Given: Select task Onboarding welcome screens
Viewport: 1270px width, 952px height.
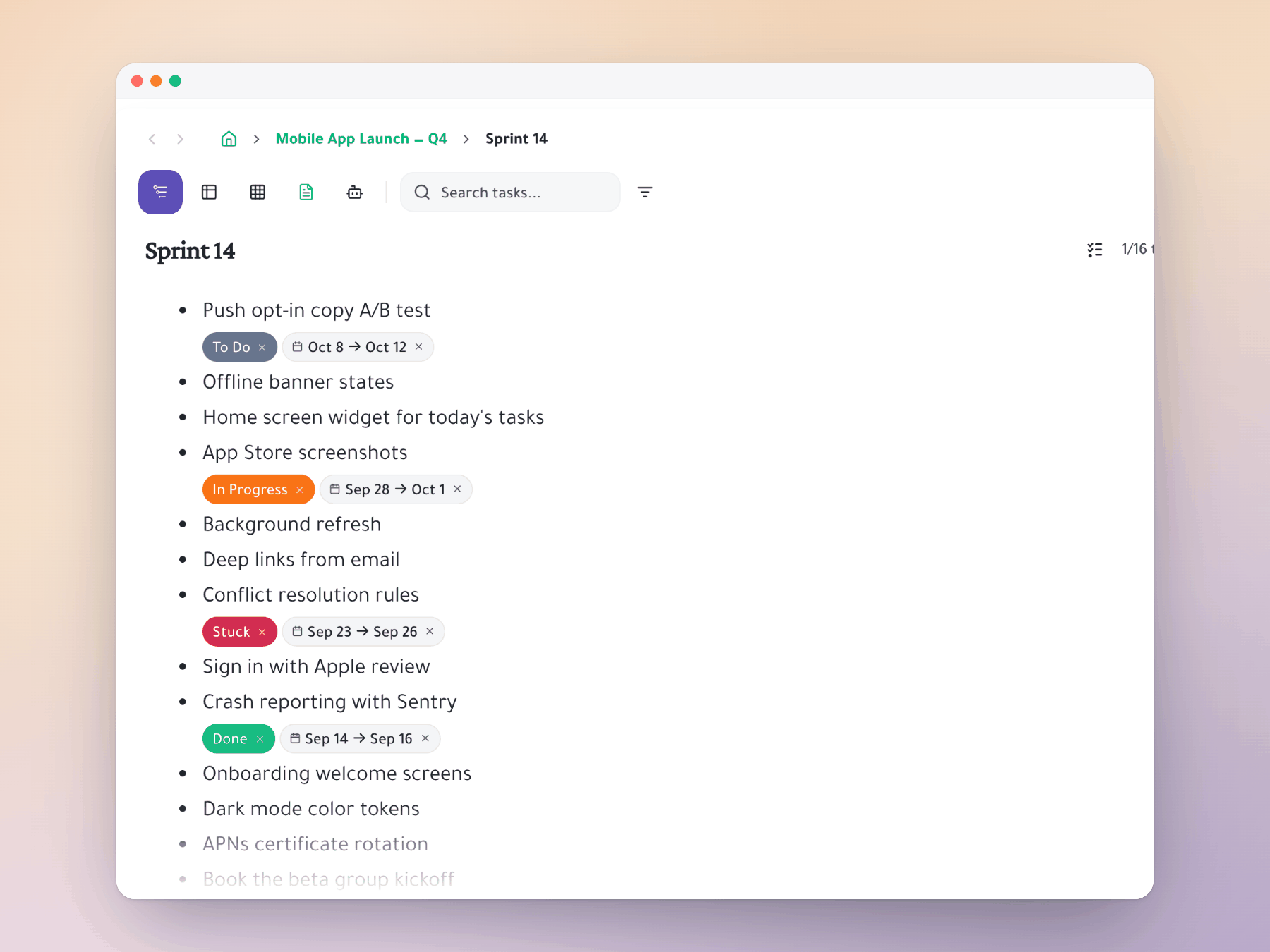Looking at the screenshot, I should (x=337, y=774).
